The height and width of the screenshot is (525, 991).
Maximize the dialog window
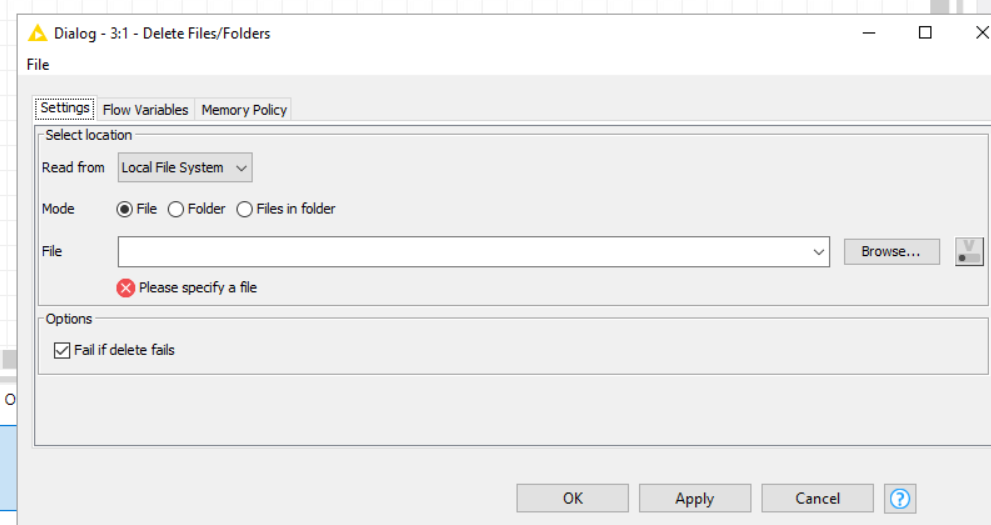coord(925,32)
